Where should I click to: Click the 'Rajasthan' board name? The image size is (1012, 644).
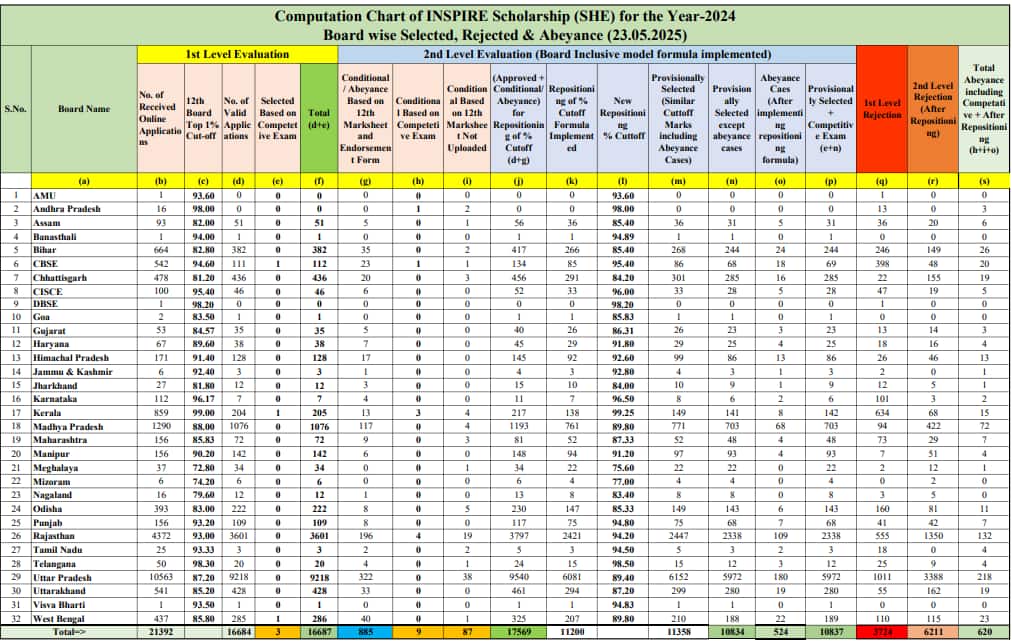point(54,536)
